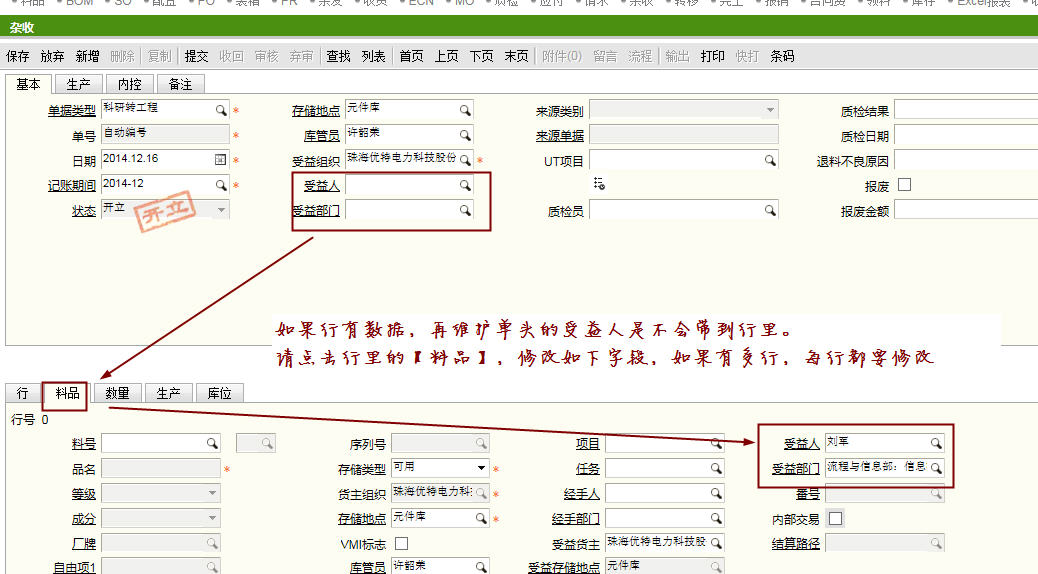Focus the 质检结果 input field

point(966,110)
